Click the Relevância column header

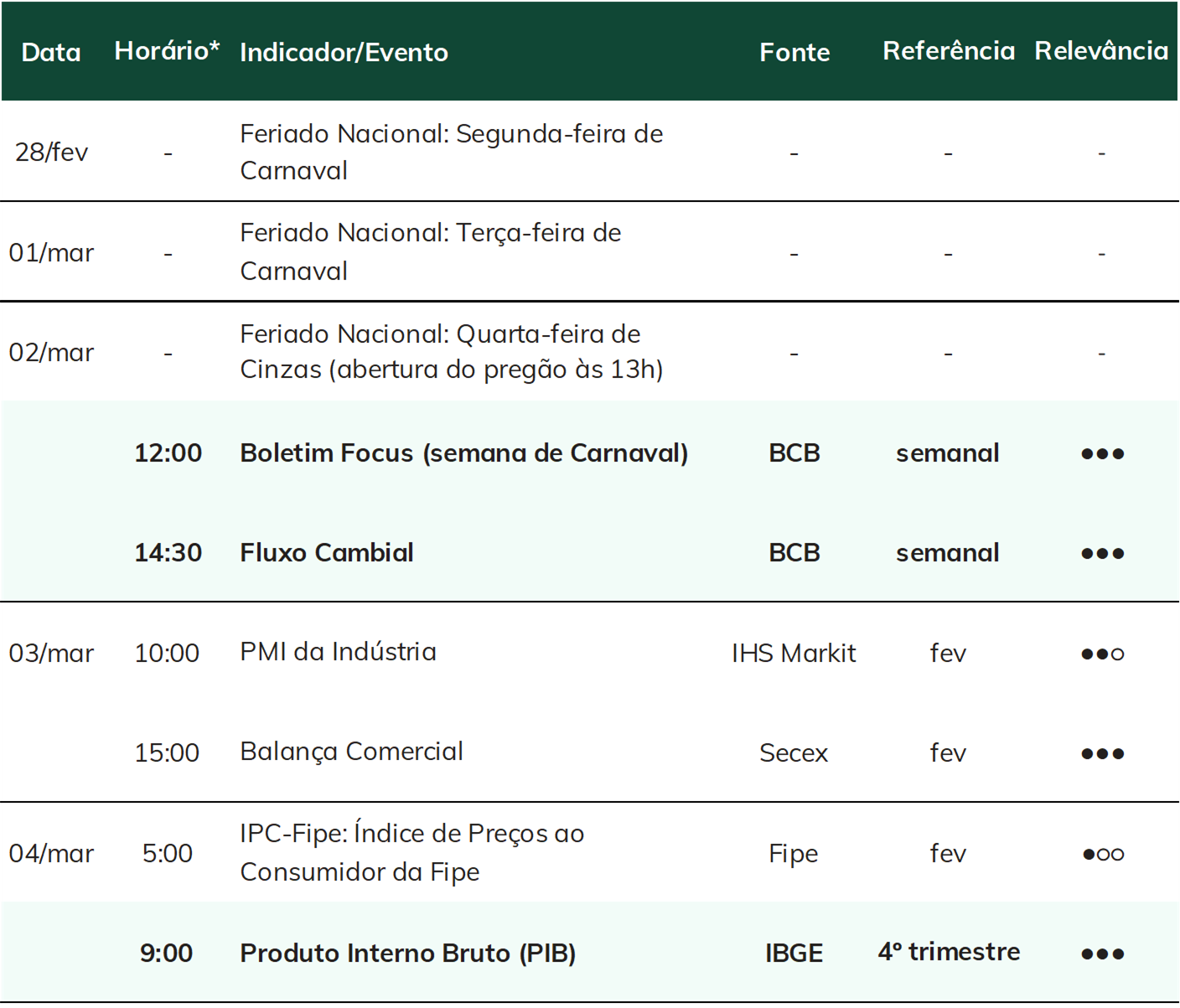pyautogui.click(x=1101, y=51)
